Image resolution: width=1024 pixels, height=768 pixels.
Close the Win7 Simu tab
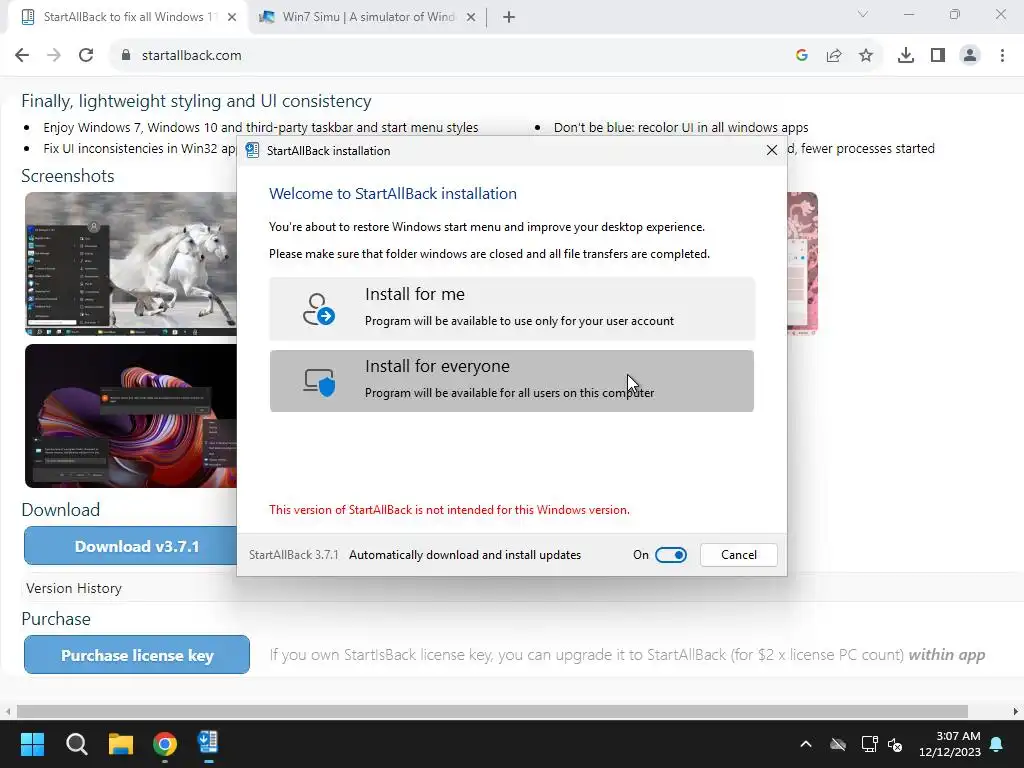point(471,17)
